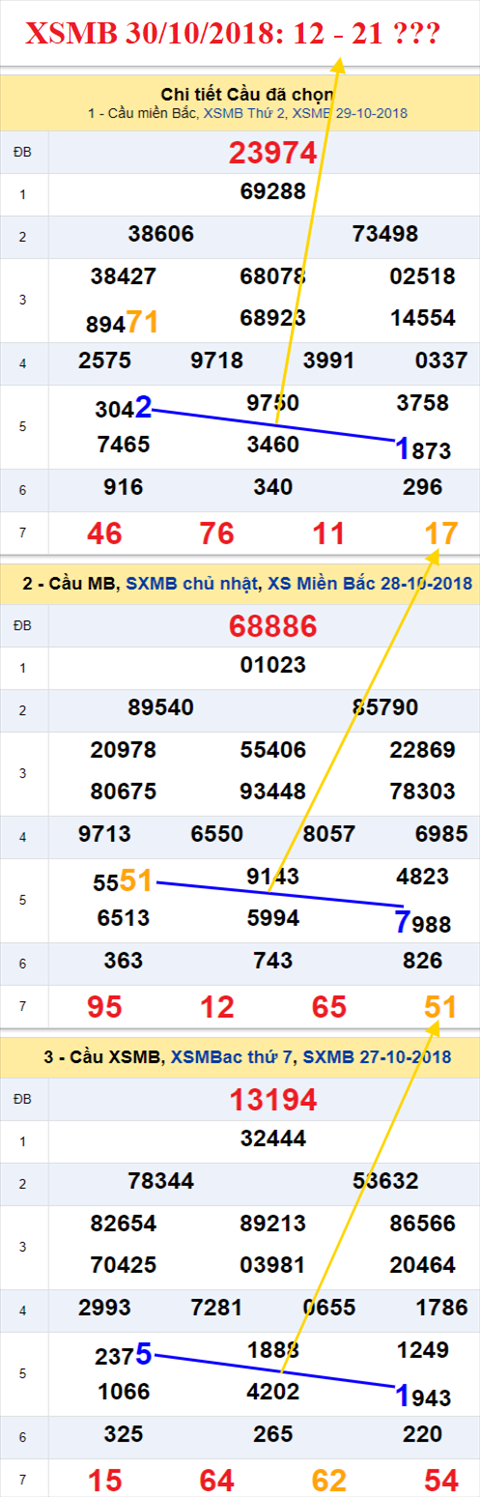Select sixth prize number 296
Image resolution: width=480 pixels, height=1497 pixels.
pos(423,487)
